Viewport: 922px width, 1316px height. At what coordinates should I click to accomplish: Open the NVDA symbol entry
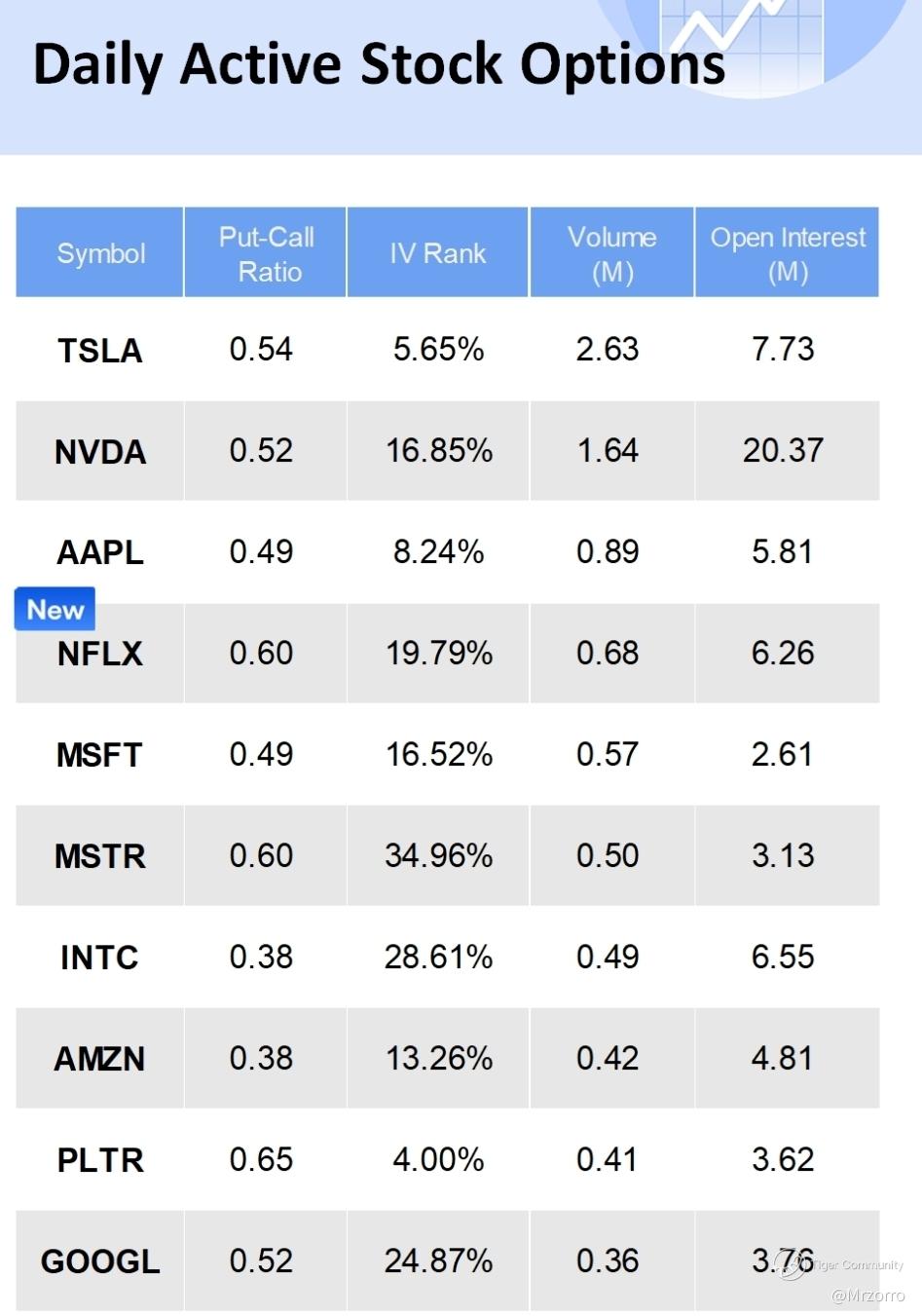click(x=100, y=452)
